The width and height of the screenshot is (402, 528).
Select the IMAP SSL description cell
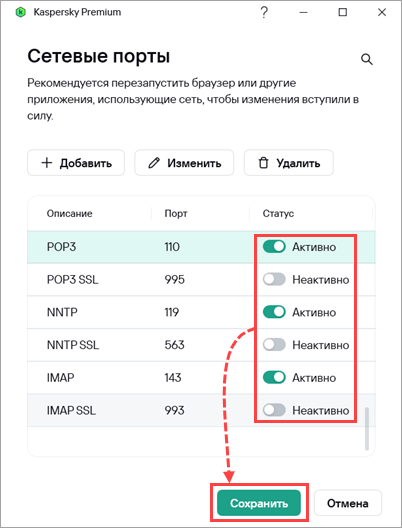click(x=71, y=410)
